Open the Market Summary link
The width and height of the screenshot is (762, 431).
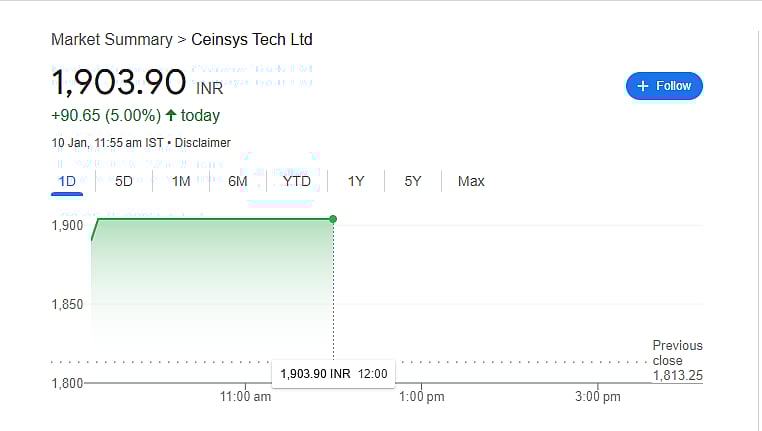click(111, 40)
